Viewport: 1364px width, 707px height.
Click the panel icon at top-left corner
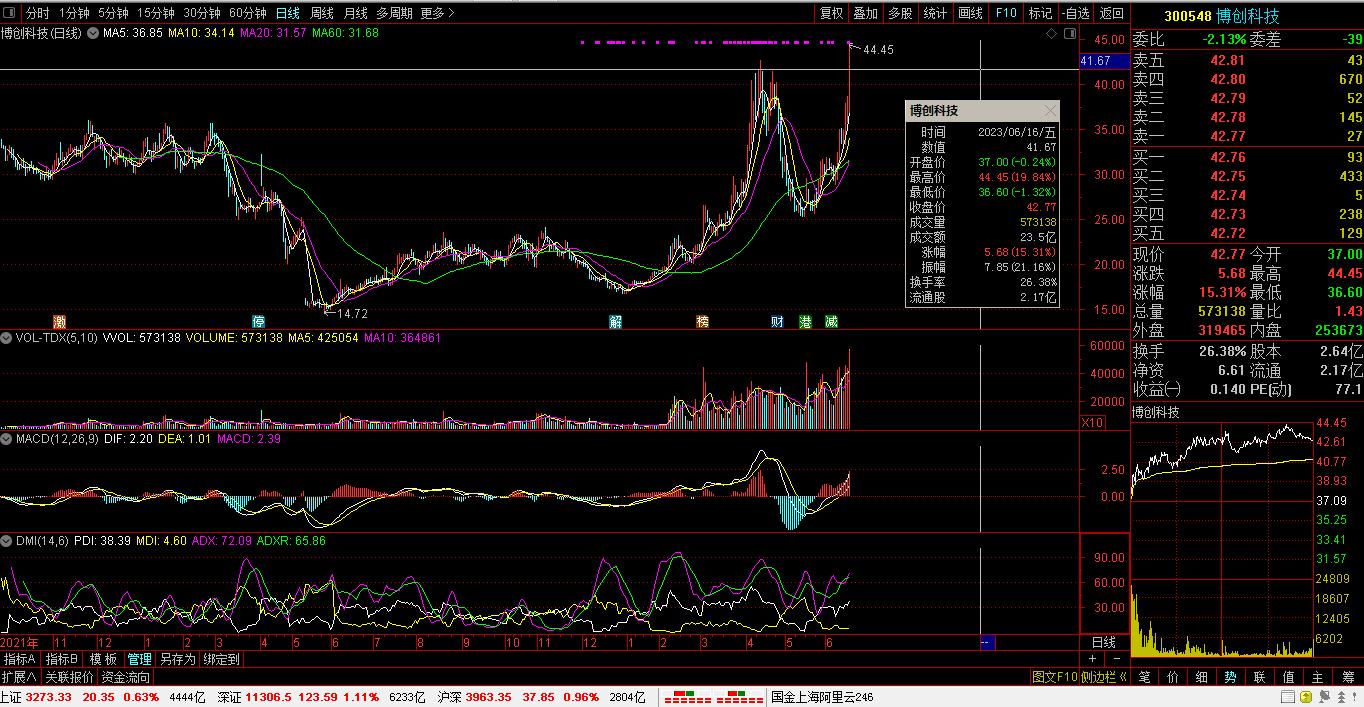[x=9, y=13]
